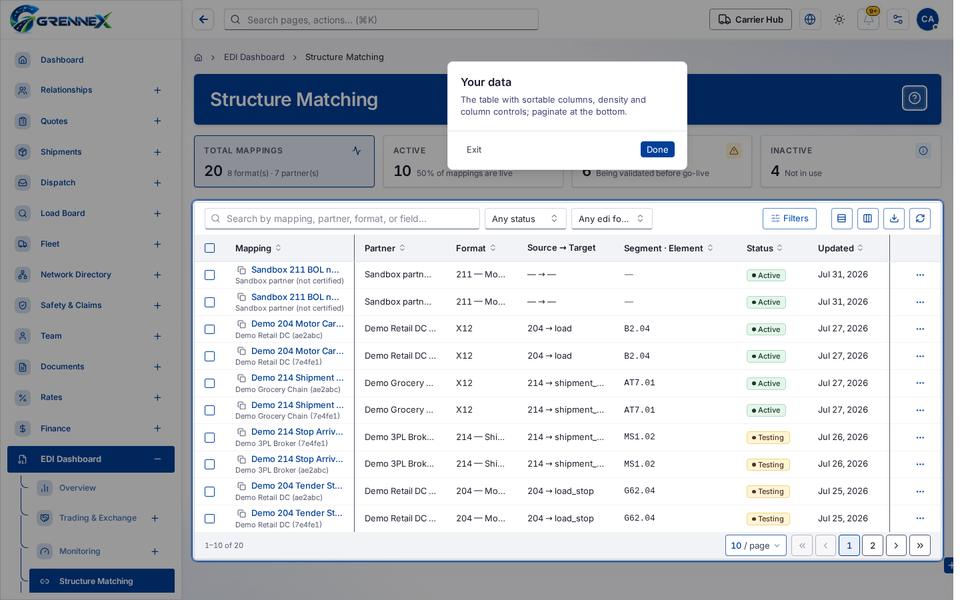Open the Any edi format dropdown
Viewport: 960px width, 600px height.
(611, 219)
